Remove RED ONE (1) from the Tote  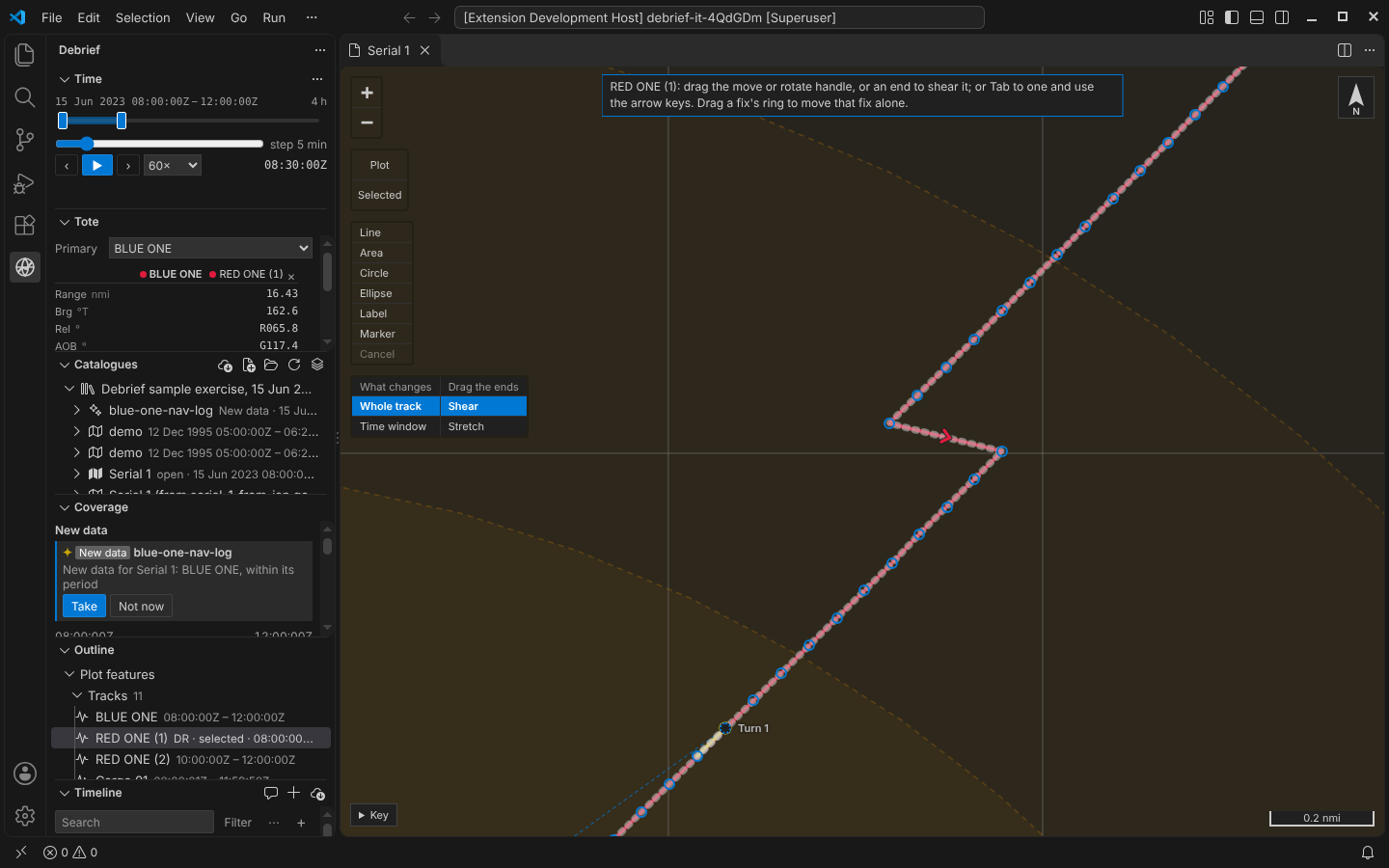291,276
